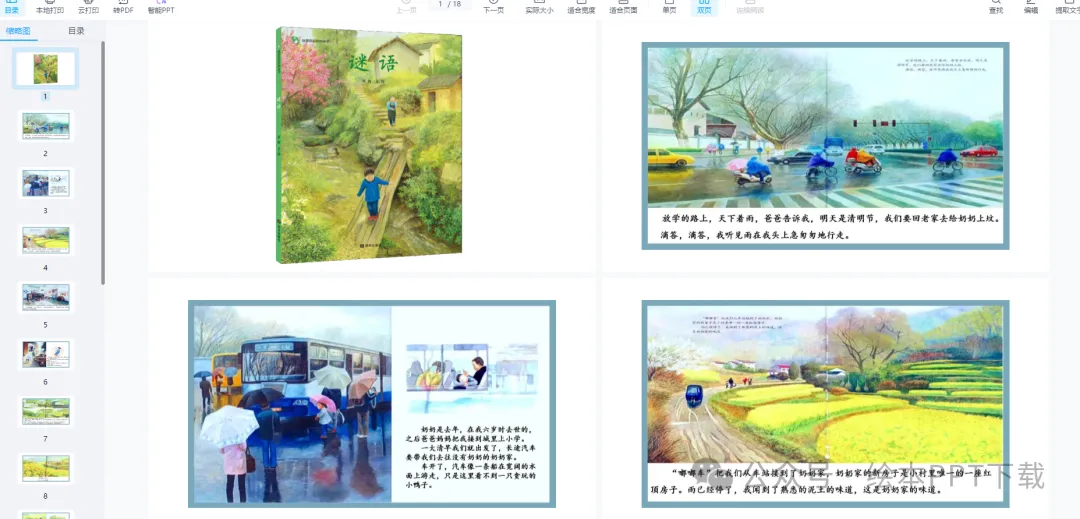Switch to the 缩略图 thumbnails tab
The width and height of the screenshot is (1080, 519).
pyautogui.click(x=19, y=31)
